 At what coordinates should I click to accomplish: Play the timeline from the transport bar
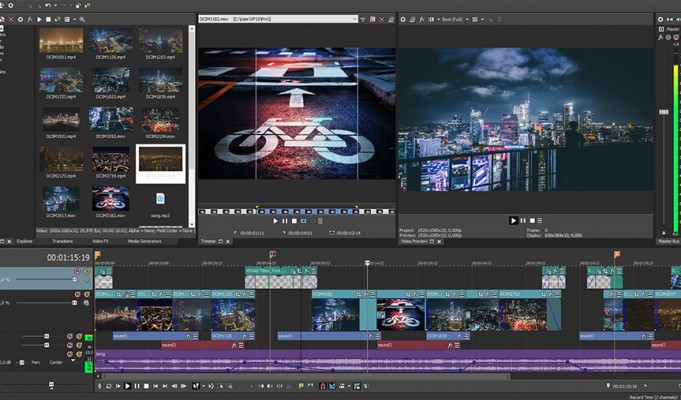pos(127,386)
